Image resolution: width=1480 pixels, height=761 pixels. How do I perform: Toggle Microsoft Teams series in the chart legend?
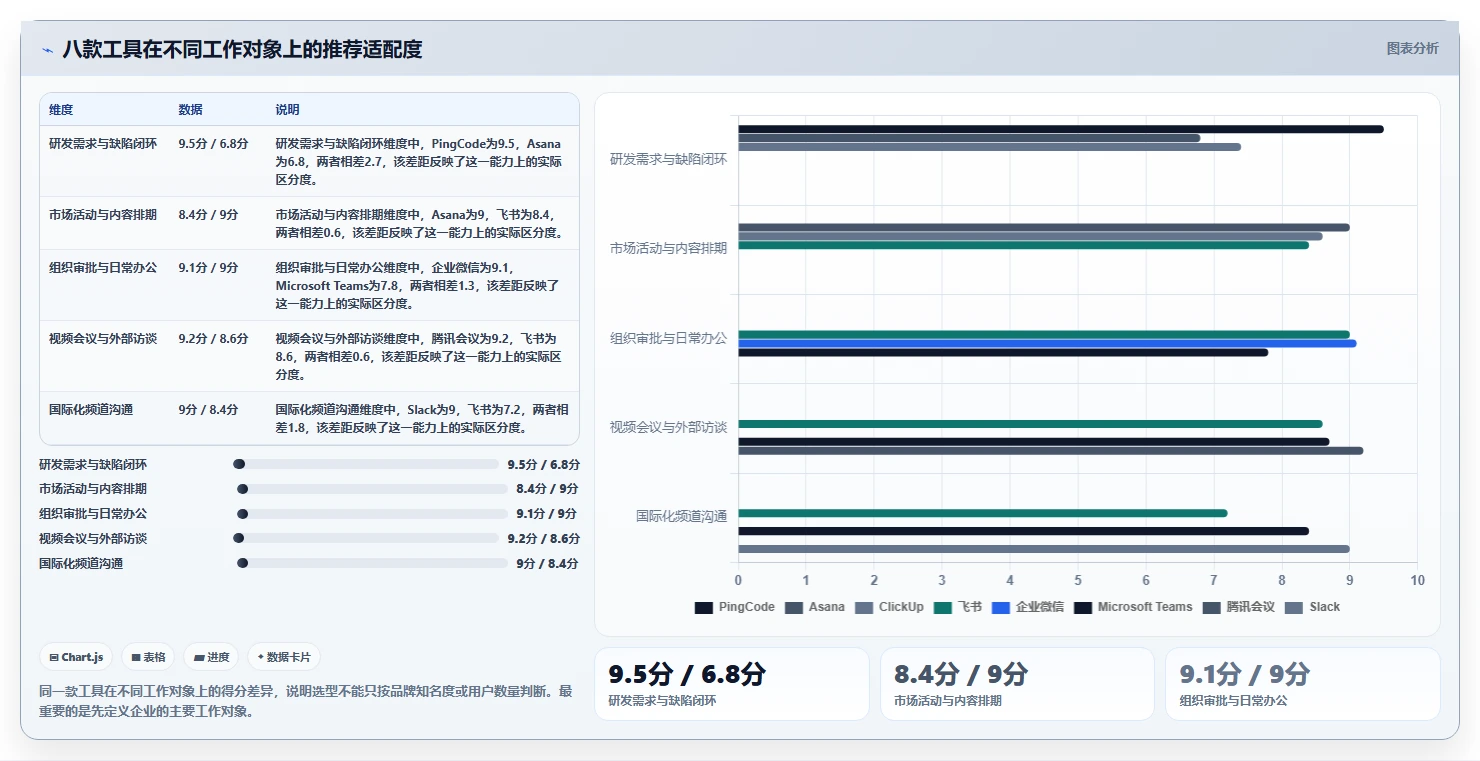point(1133,607)
